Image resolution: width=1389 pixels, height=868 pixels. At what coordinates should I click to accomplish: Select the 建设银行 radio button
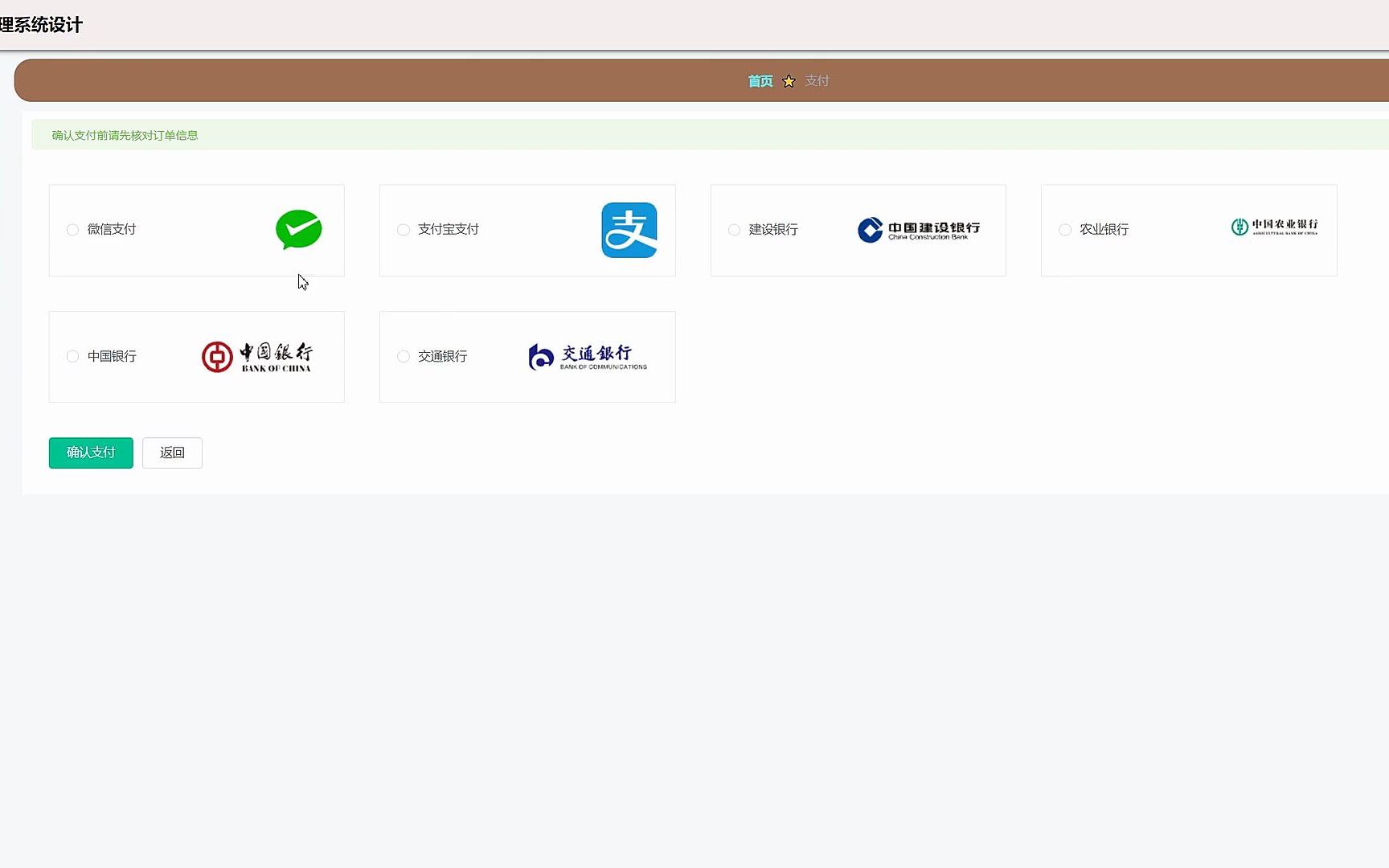(734, 230)
